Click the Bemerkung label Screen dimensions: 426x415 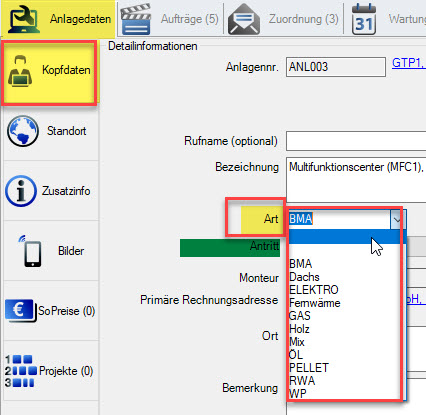pos(250,388)
